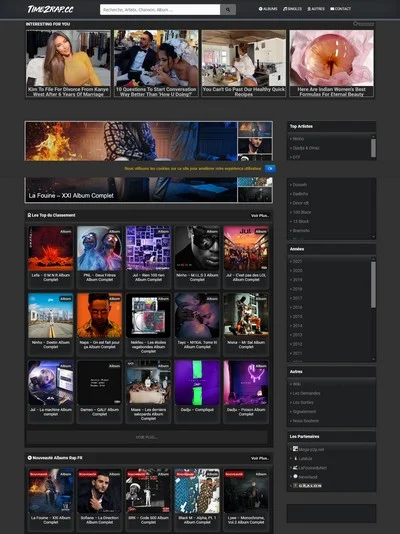Open the Contact menu item
This screenshot has height=534, width=400.
pos(340,9)
